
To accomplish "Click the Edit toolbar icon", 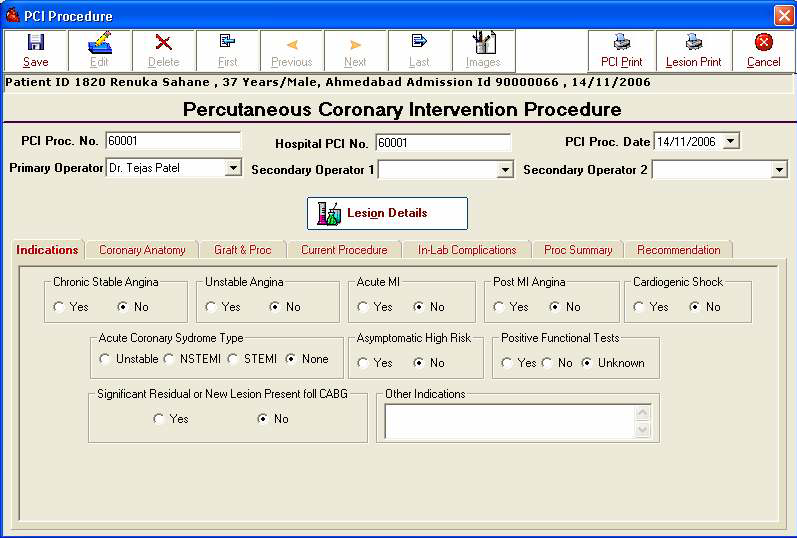I will click(100, 43).
